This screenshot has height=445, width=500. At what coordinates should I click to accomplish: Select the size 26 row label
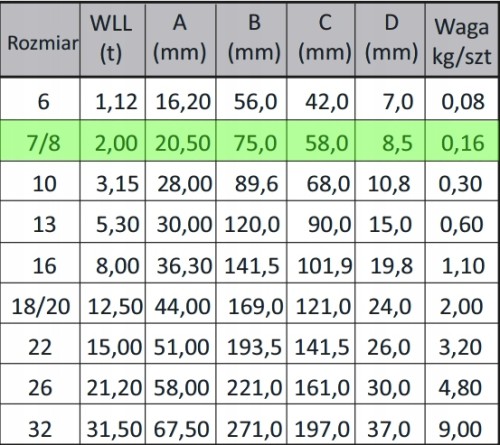click(40, 385)
